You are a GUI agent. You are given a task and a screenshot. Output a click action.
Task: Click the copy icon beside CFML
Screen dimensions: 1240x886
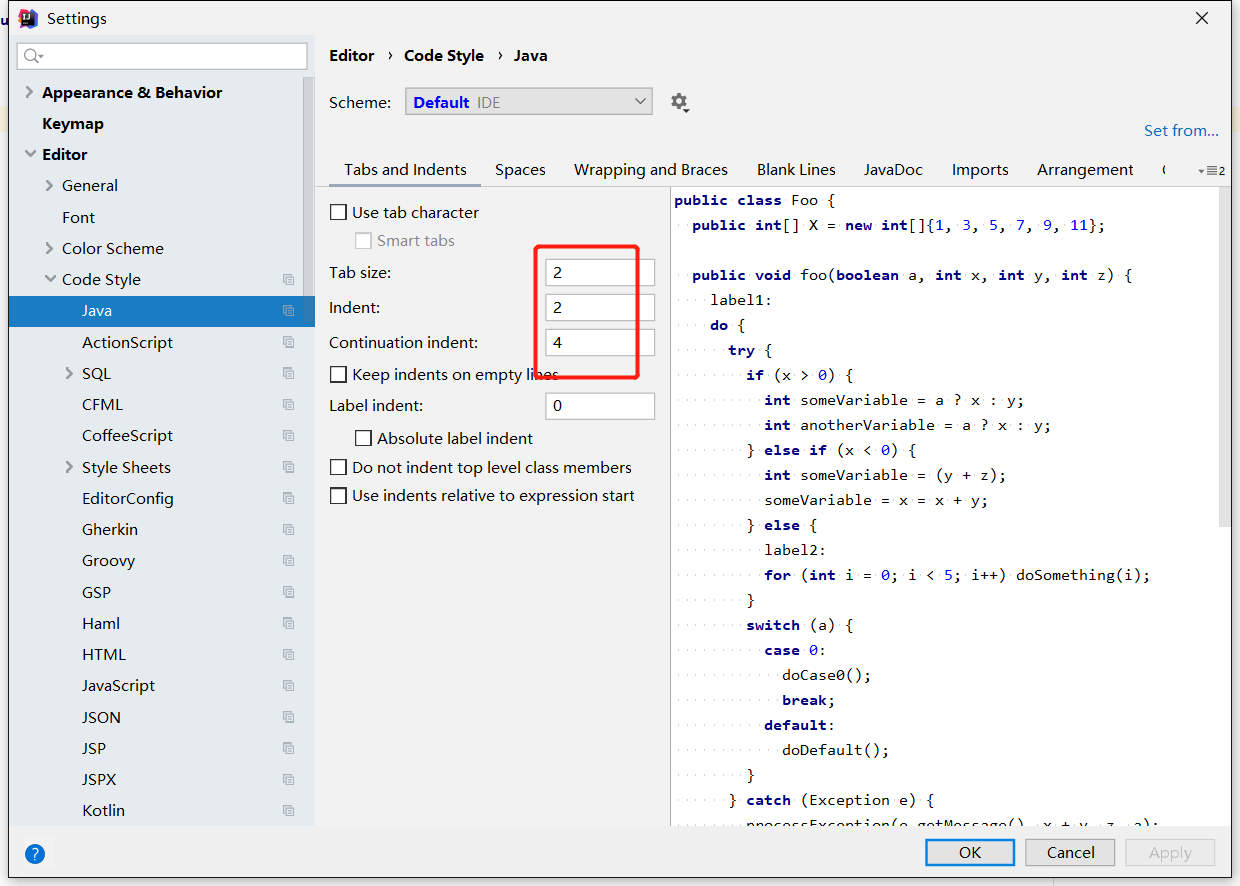(288, 405)
